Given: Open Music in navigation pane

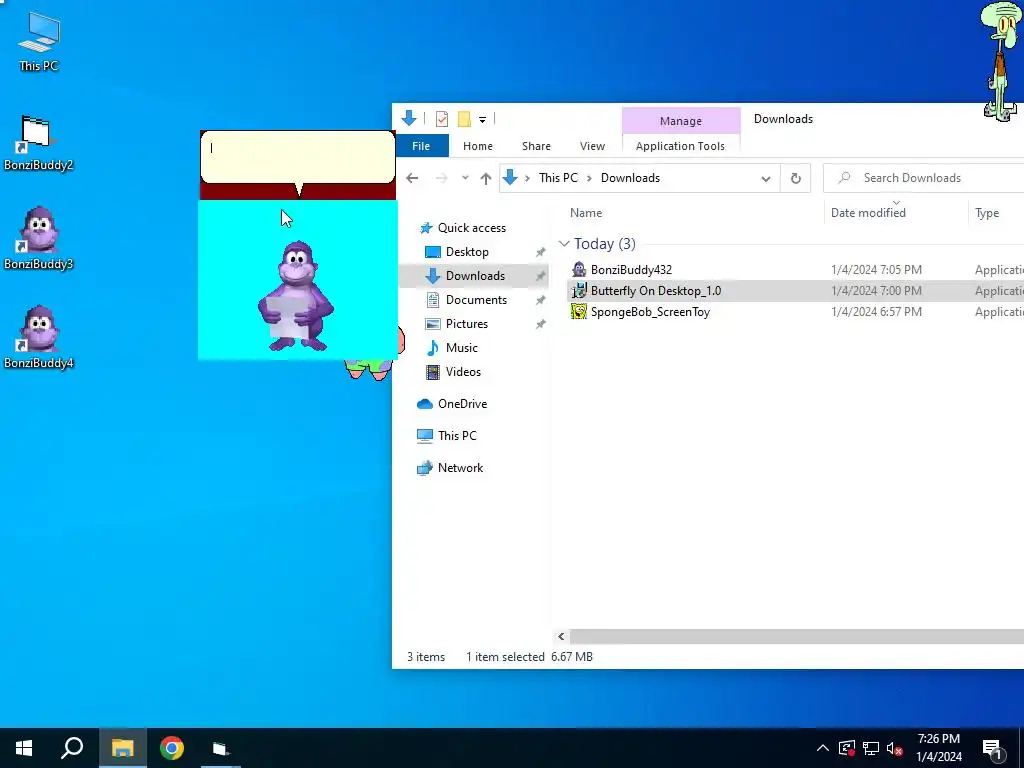Looking at the screenshot, I should pos(461,348).
